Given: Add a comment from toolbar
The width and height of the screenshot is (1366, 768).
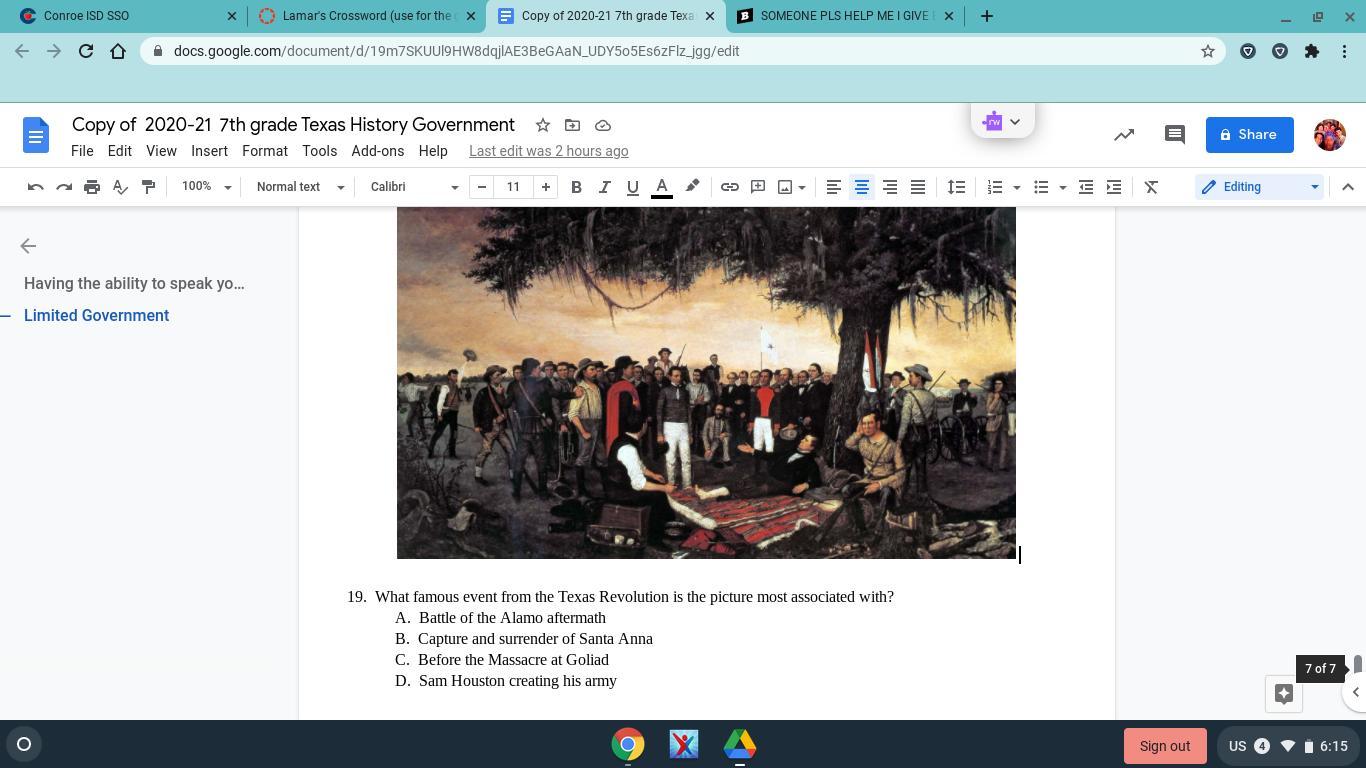Looking at the screenshot, I should 758,187.
